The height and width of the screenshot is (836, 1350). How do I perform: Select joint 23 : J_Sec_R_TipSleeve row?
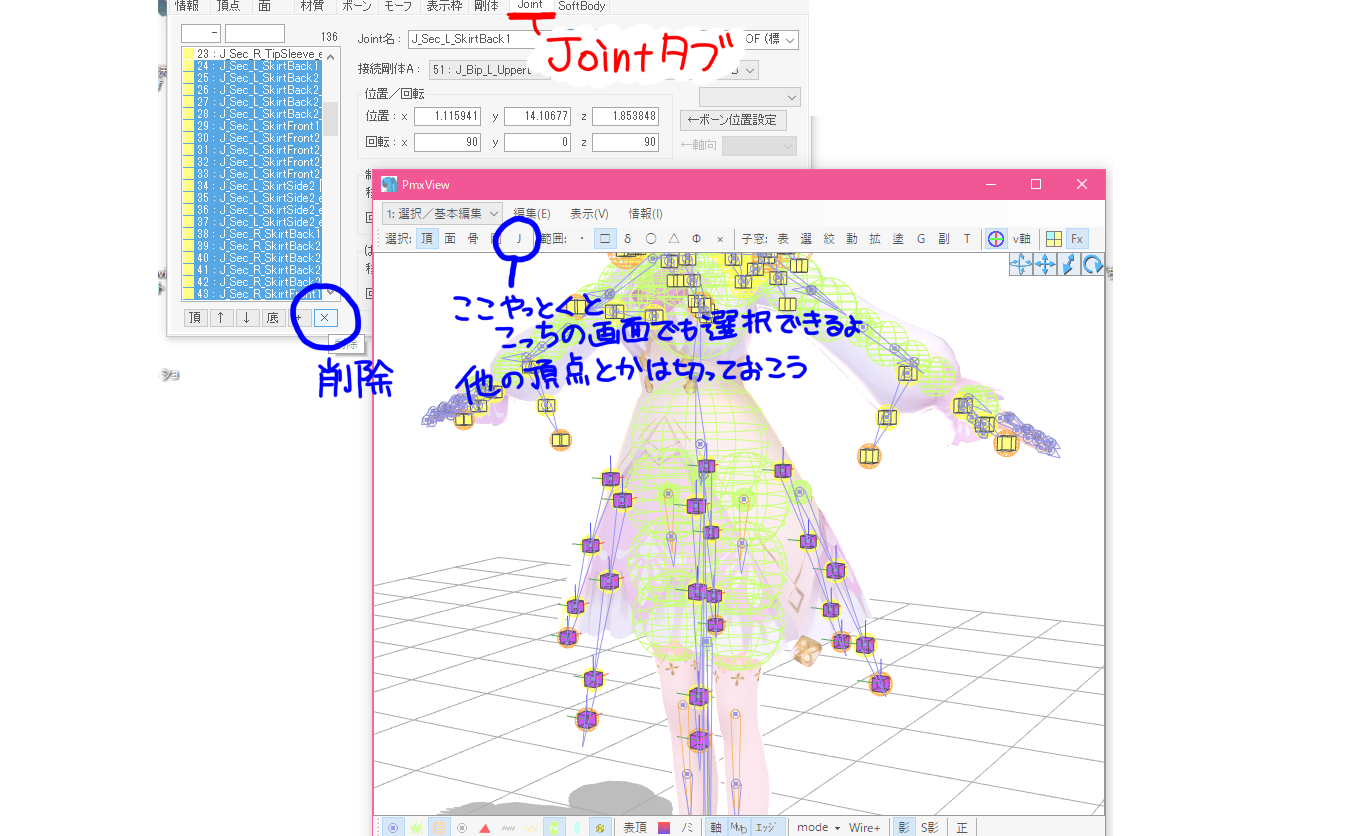pos(252,53)
